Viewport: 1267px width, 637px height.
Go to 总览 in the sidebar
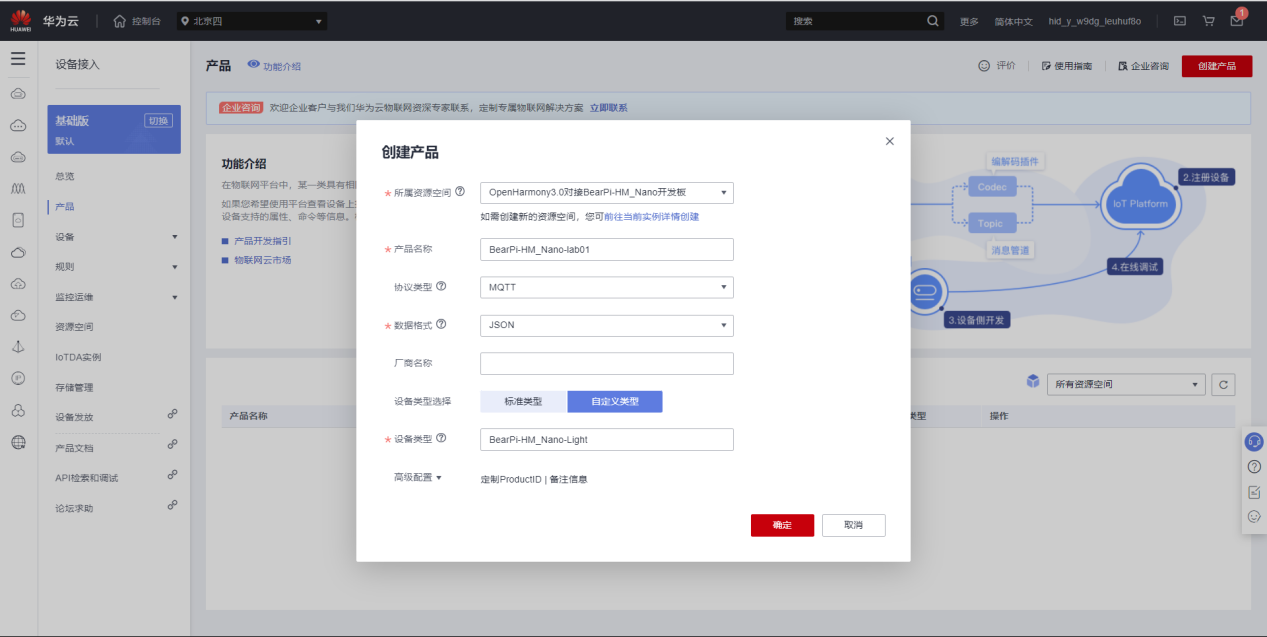65,176
